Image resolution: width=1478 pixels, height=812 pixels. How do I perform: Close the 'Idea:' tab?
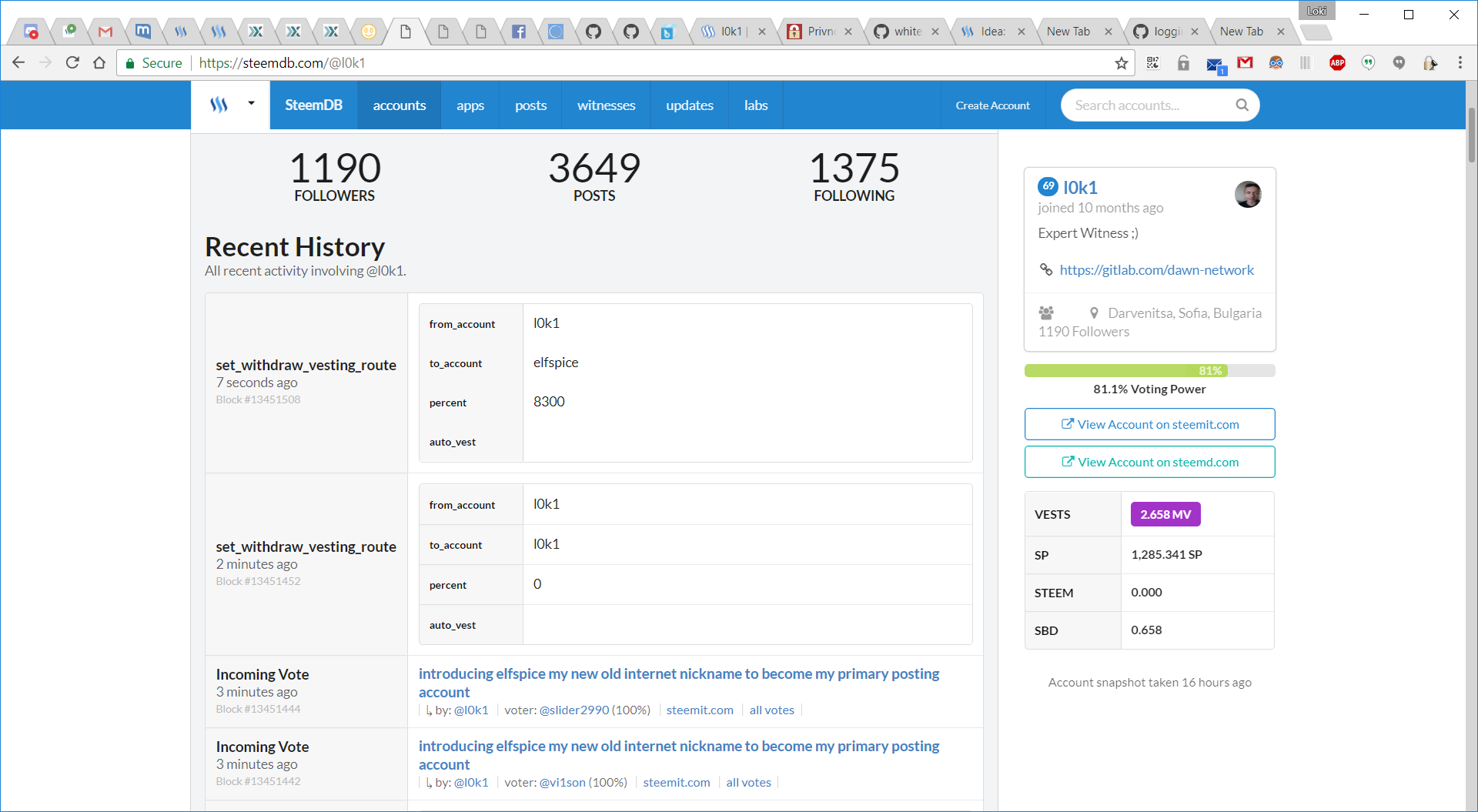tap(1022, 32)
